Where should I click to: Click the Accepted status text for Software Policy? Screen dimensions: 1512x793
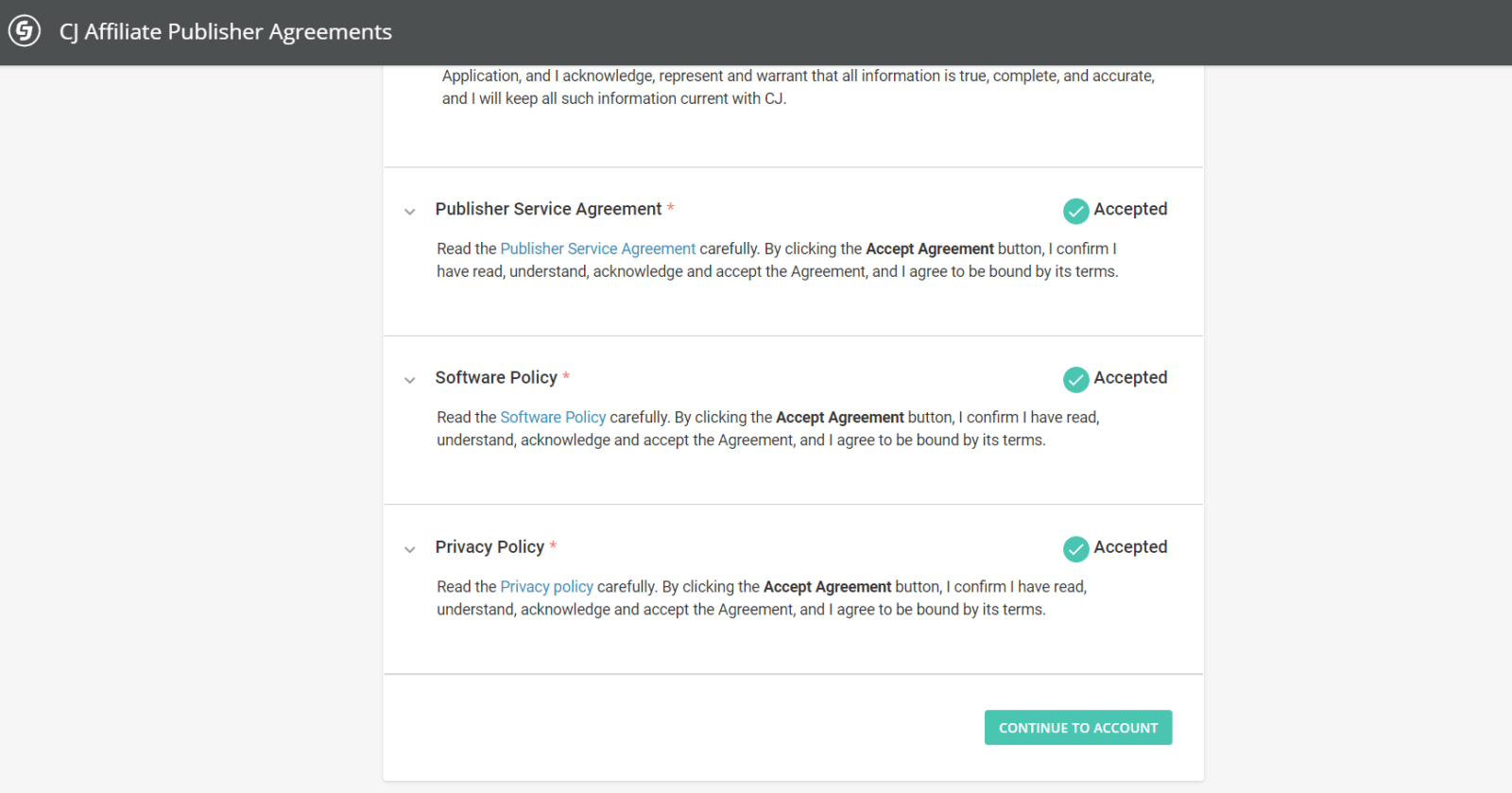[1130, 377]
